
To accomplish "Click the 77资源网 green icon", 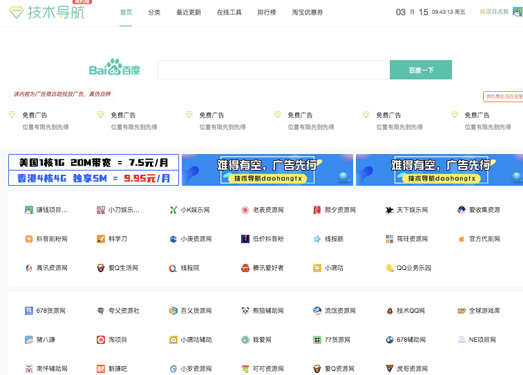I will (317, 340).
